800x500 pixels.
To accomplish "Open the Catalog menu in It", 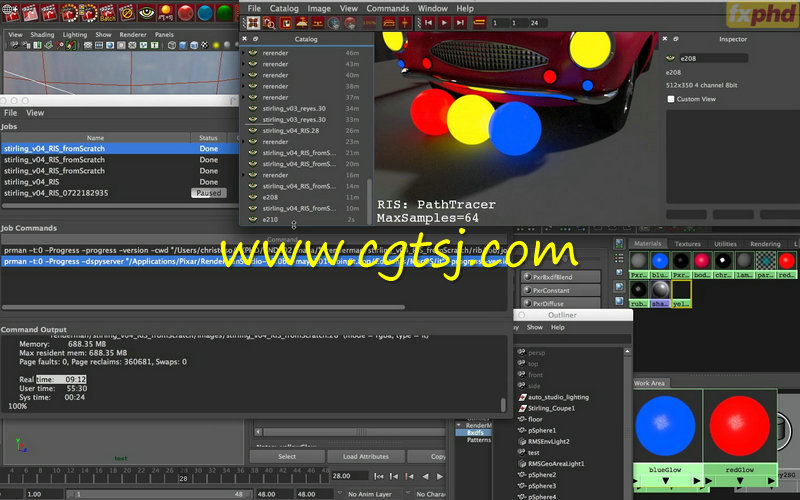I will click(284, 8).
